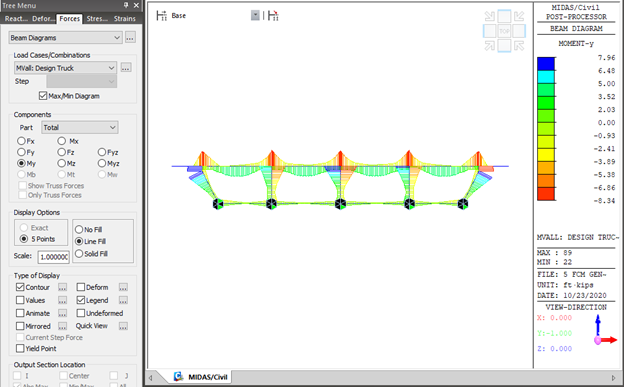The image size is (624, 387).
Task: Switch to the Strains tab
Action: pyautogui.click(x=125, y=19)
